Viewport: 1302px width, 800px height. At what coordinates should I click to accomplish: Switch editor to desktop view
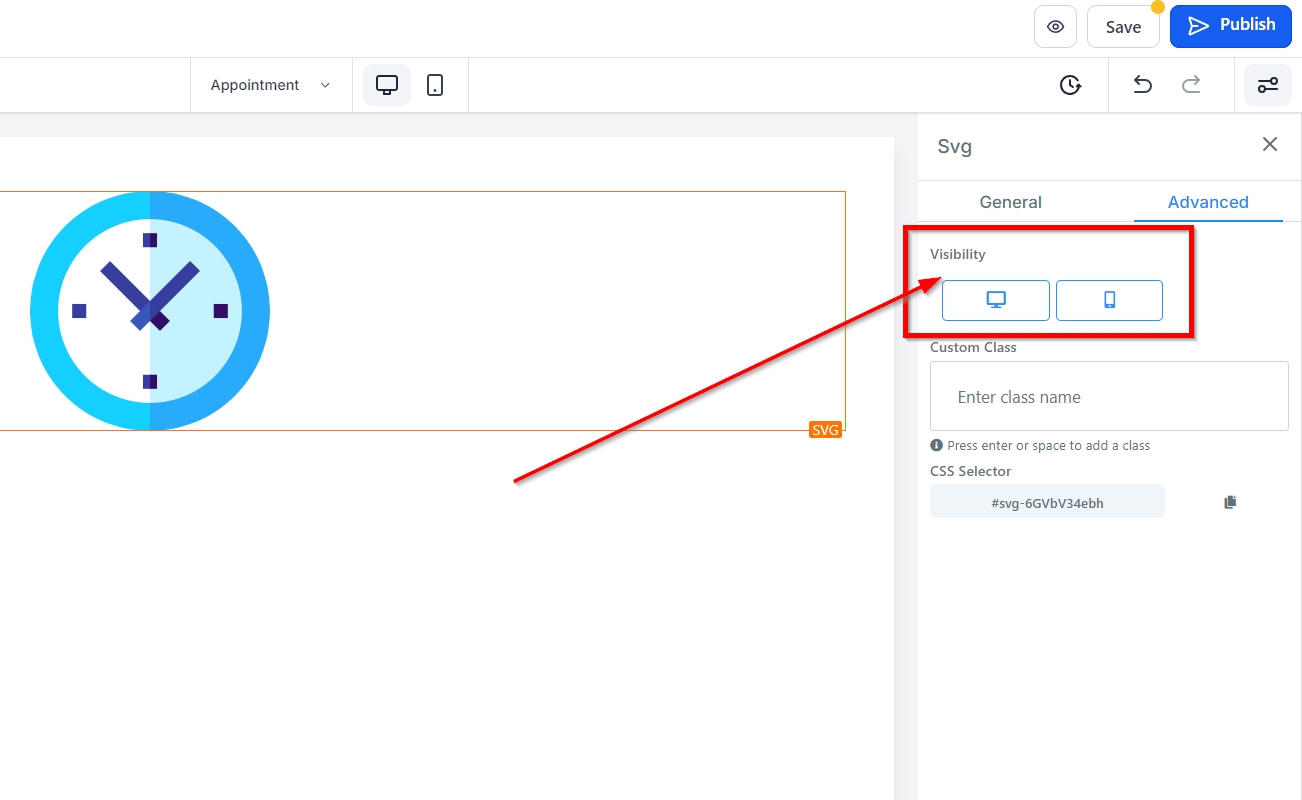click(387, 85)
